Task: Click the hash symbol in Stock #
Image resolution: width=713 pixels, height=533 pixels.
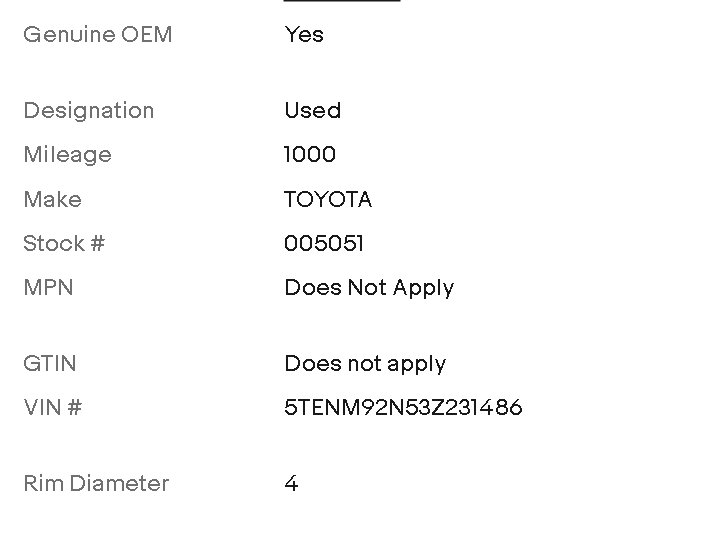Action: click(98, 243)
